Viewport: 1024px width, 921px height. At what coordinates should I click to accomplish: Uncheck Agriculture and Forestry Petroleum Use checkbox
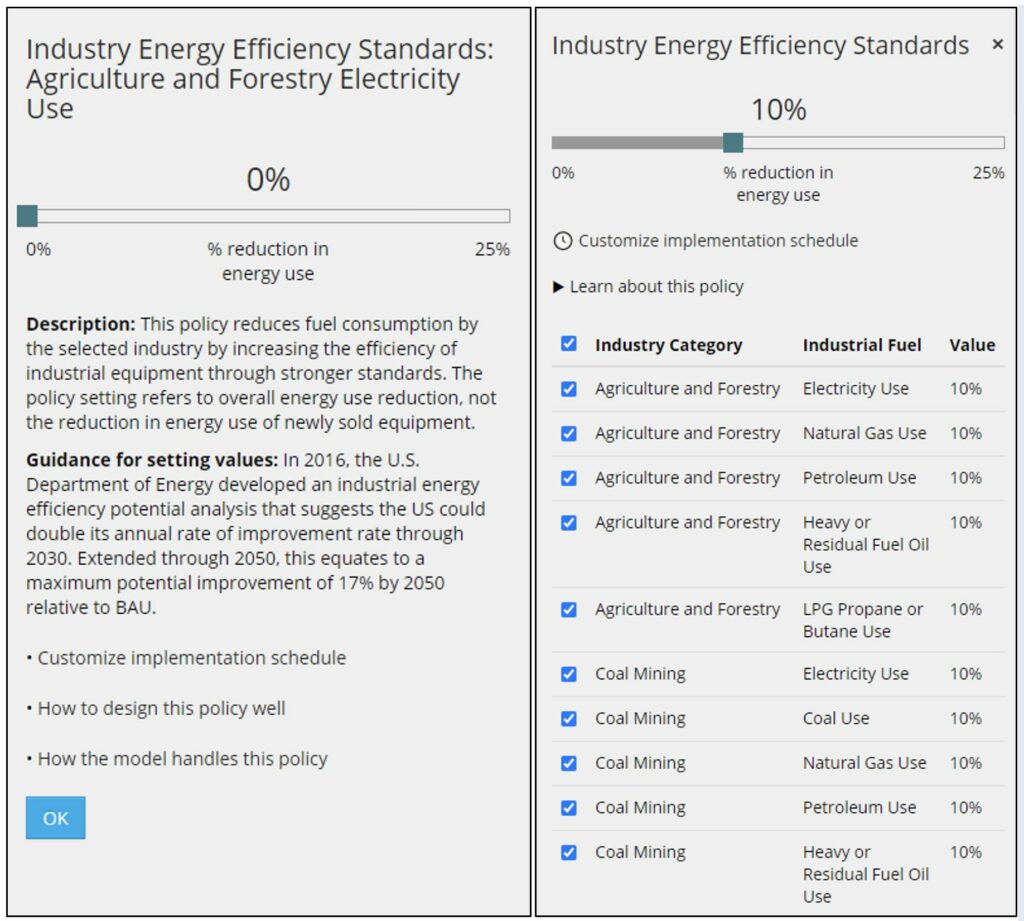569,478
